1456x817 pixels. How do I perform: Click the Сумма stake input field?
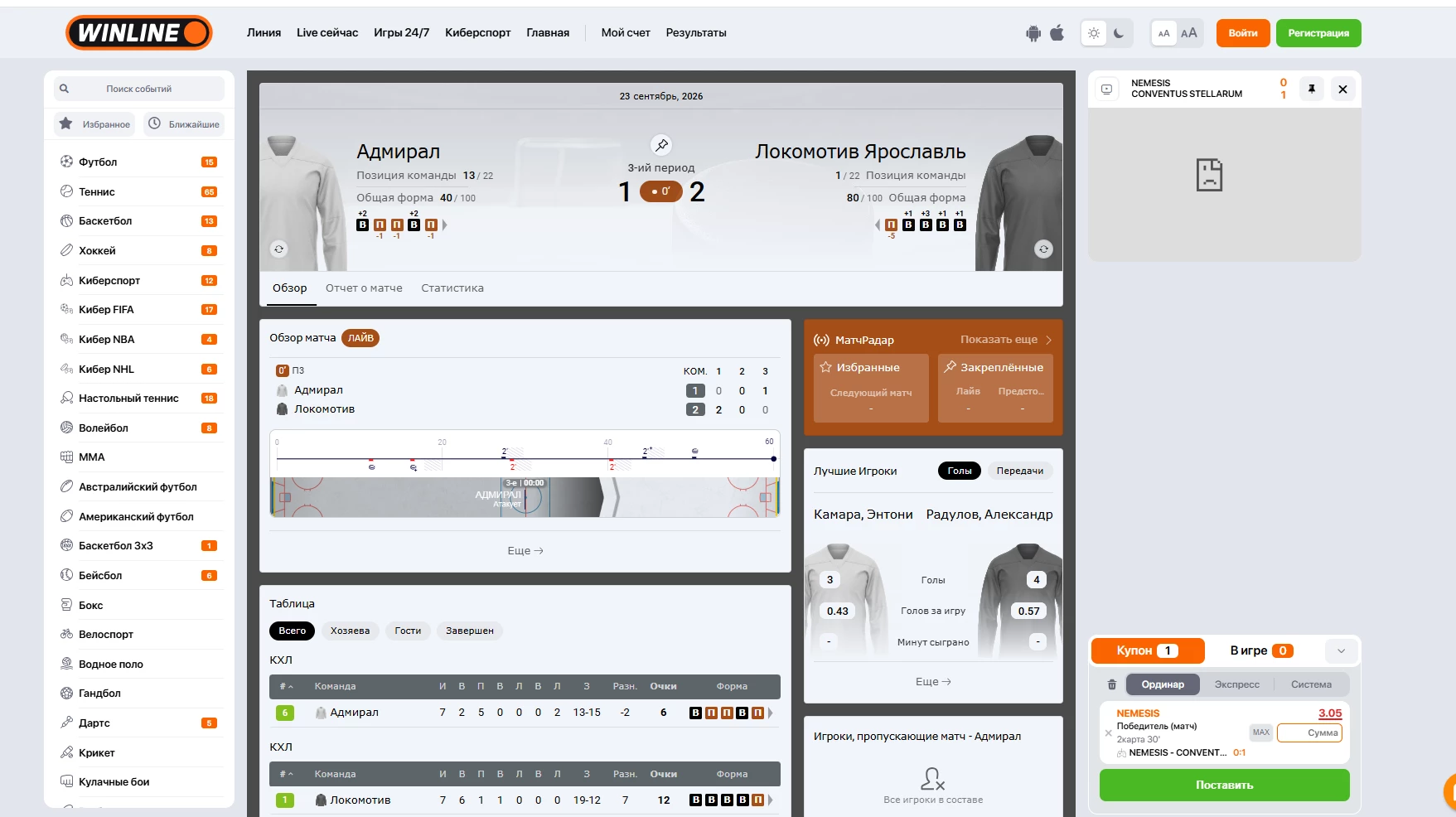pos(1309,732)
